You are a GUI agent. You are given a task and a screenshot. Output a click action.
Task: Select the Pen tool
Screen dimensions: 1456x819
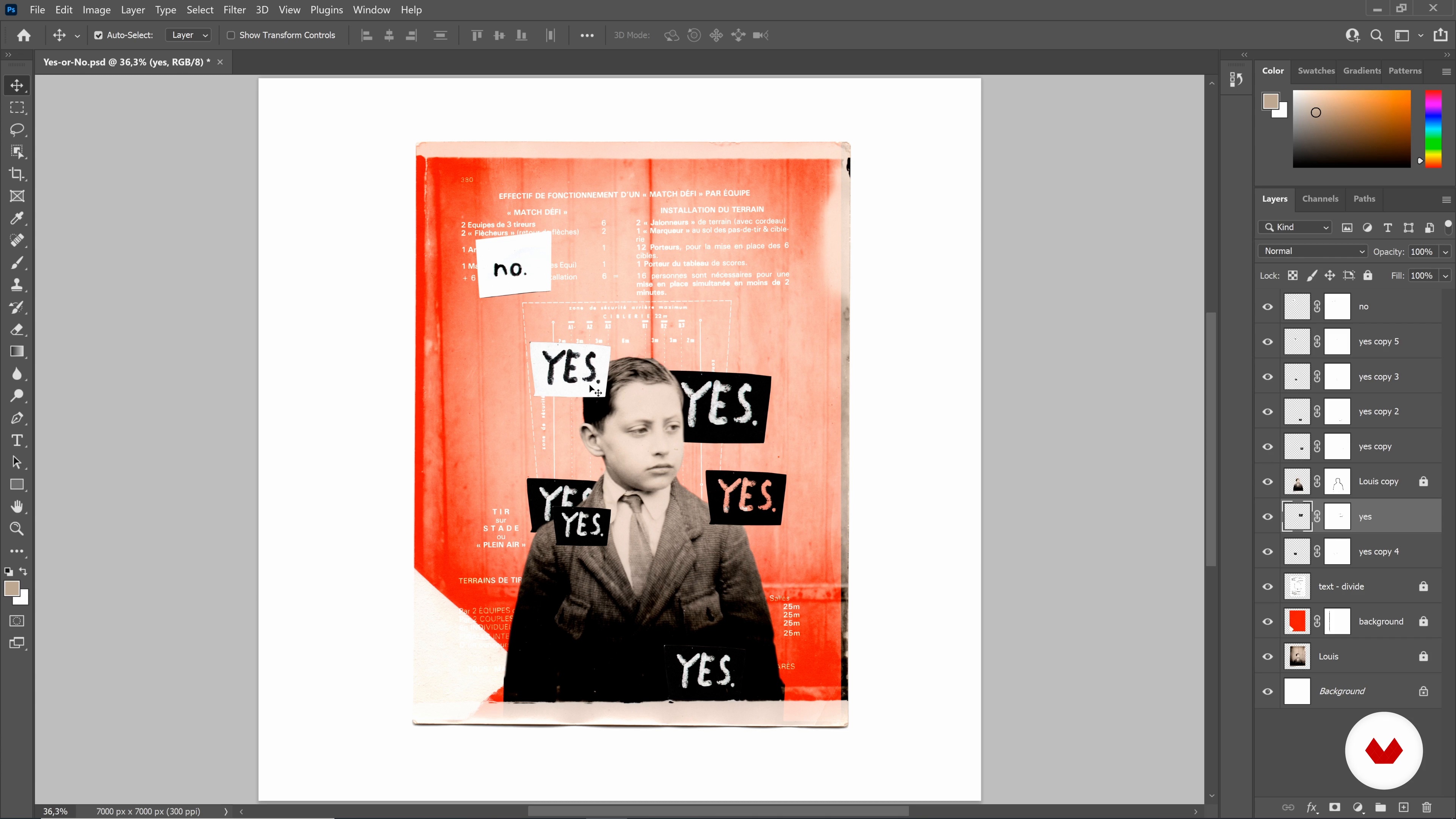pyautogui.click(x=17, y=418)
